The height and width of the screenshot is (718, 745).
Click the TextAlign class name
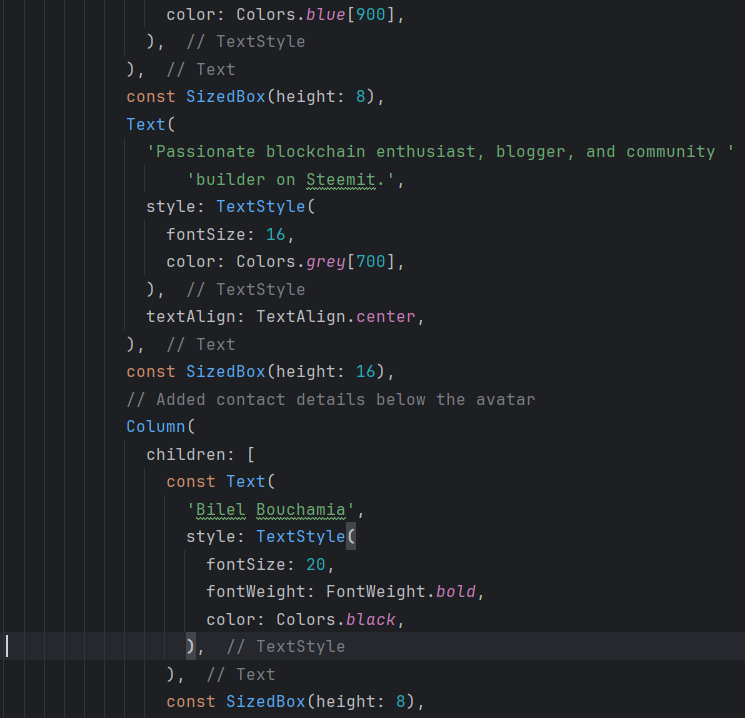pyautogui.click(x=301, y=317)
